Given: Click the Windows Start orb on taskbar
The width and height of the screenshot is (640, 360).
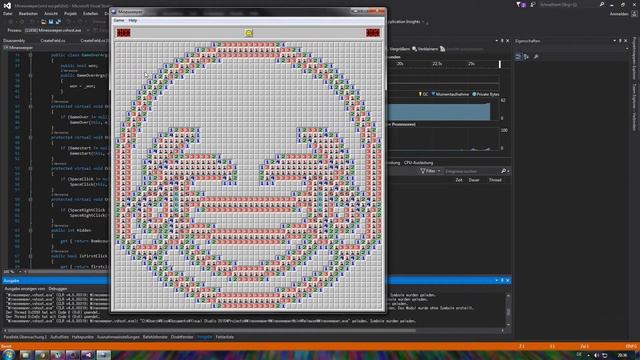Looking at the screenshot, I should pos(8,355).
